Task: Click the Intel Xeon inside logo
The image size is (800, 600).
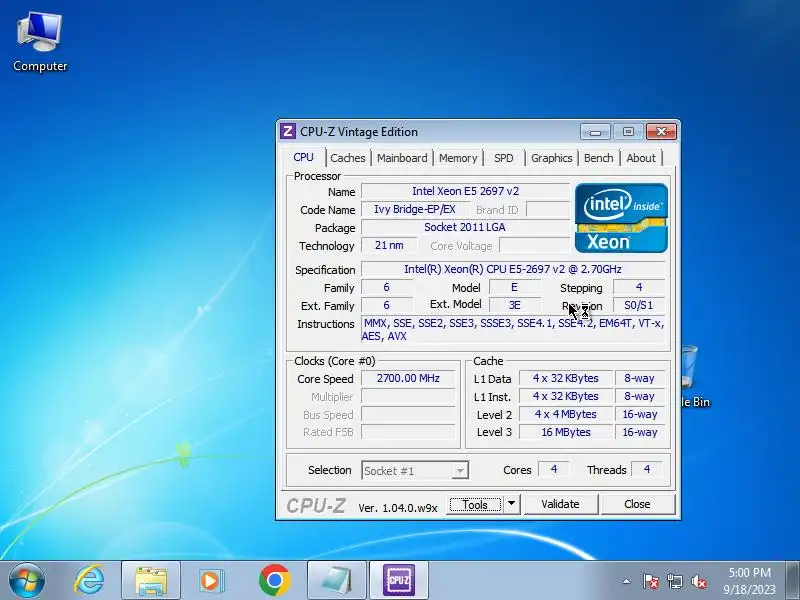Action: 621,218
